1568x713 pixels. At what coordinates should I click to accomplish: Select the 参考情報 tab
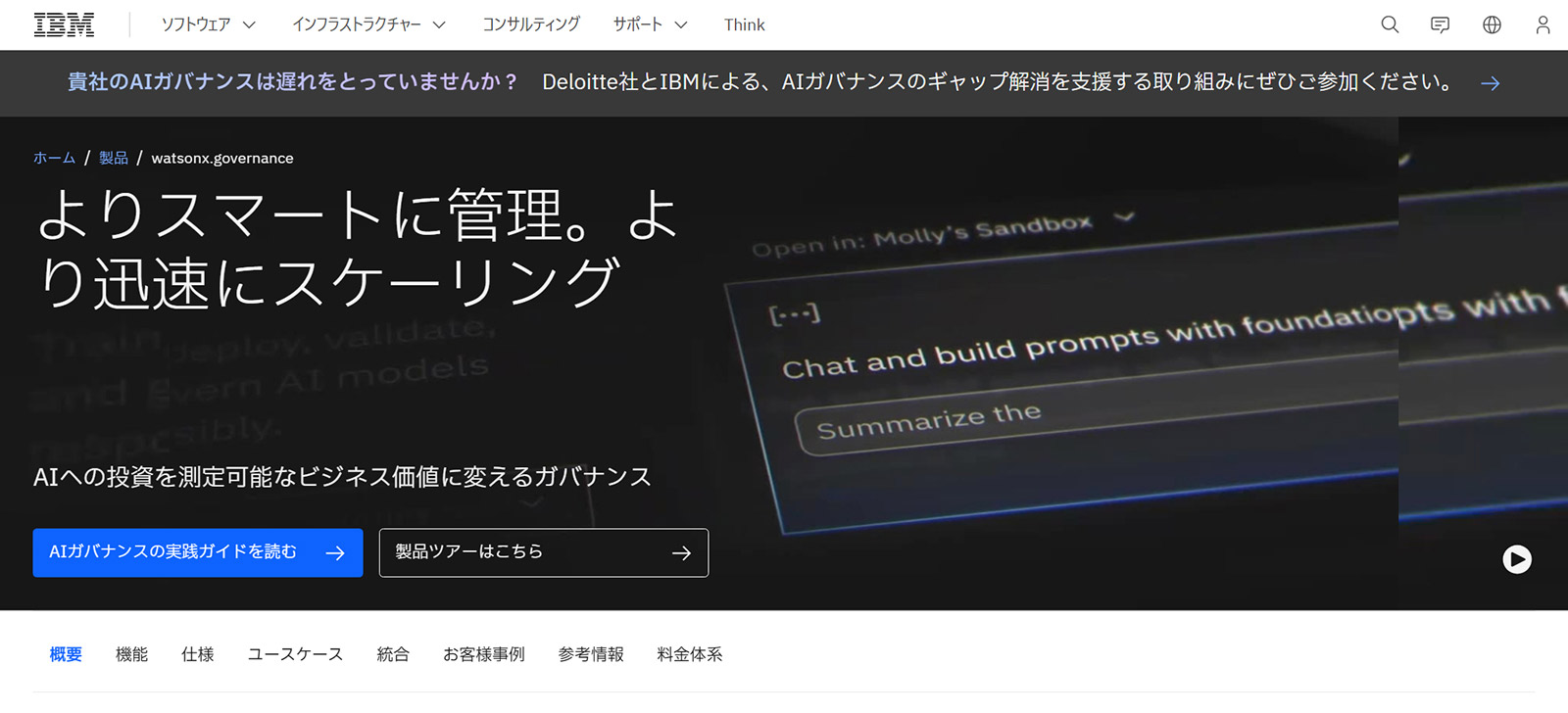coord(591,654)
